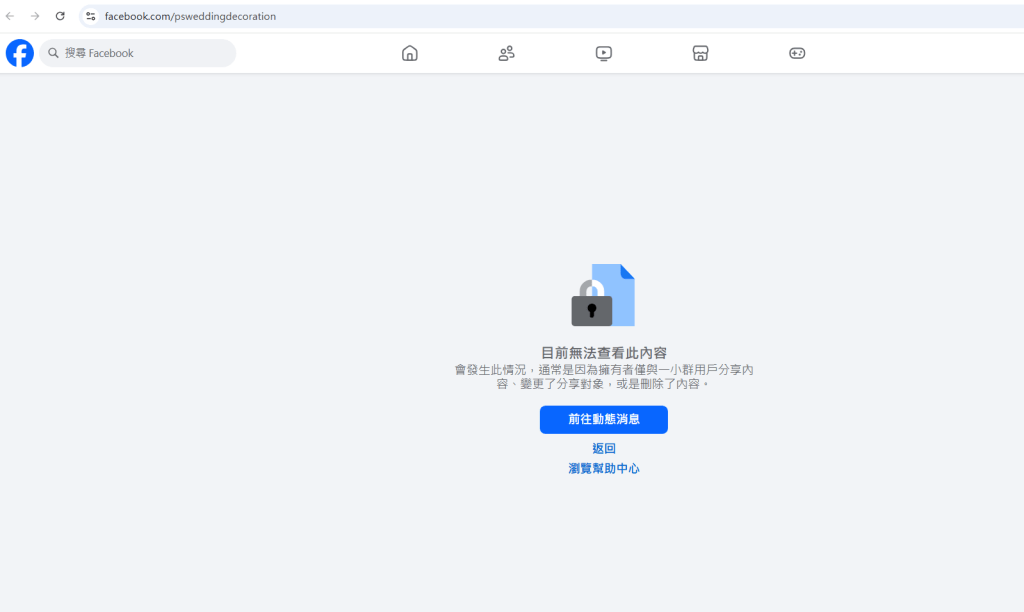
Task: Click the 目前無法查看此內容 heading
Action: [603, 353]
